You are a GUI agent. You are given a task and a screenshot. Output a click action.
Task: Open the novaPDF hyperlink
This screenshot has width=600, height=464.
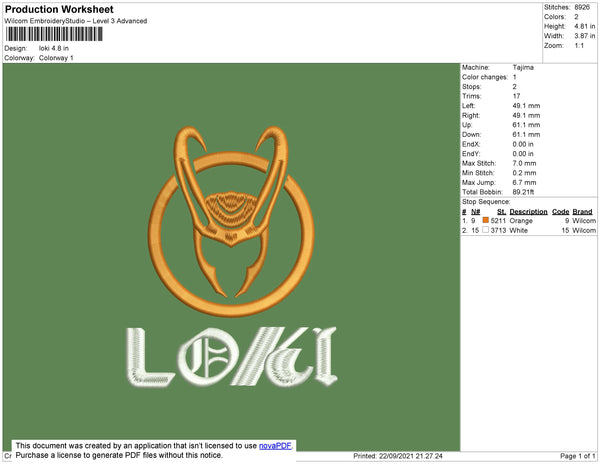pyautogui.click(x=275, y=446)
